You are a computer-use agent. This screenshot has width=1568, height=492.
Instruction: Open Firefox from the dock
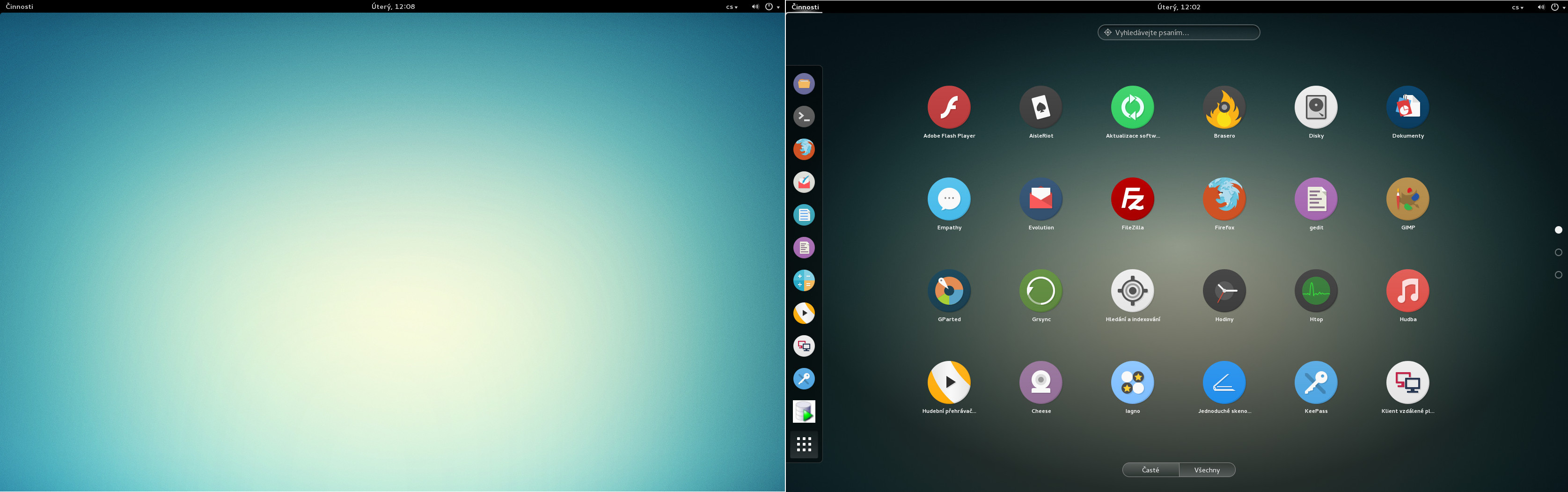click(x=804, y=149)
